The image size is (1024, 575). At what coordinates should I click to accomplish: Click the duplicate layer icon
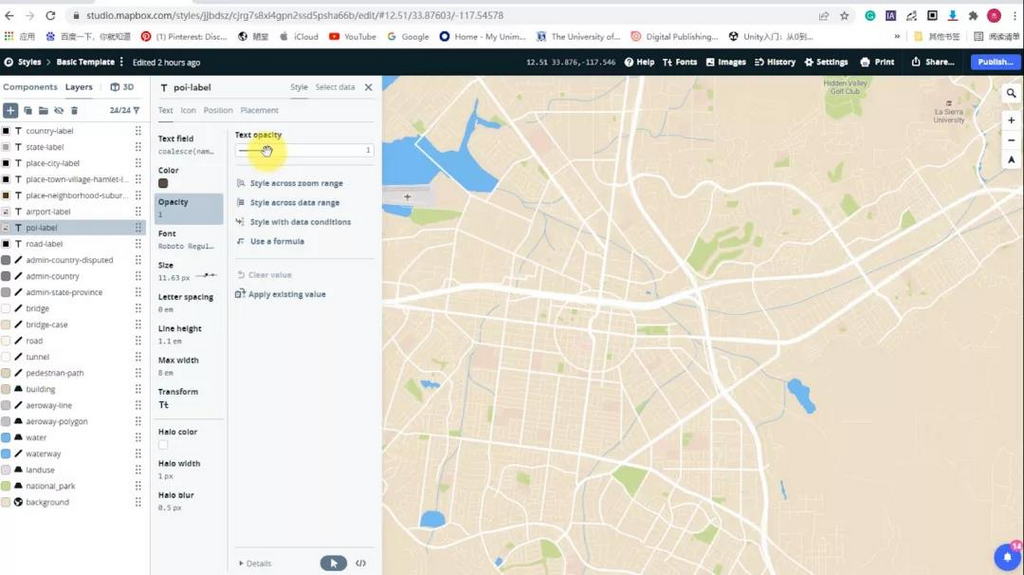(28, 110)
